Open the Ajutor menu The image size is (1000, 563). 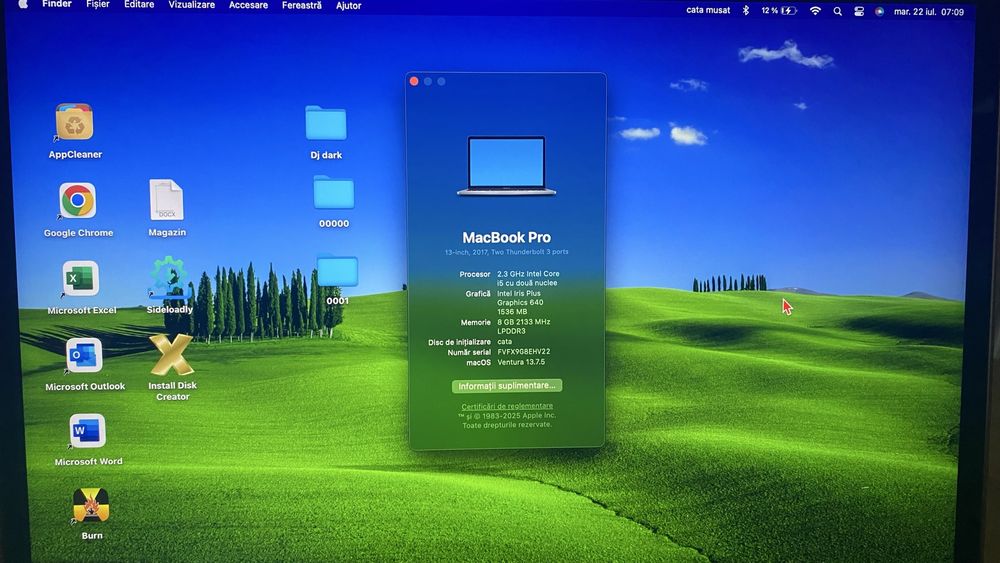coord(348,6)
